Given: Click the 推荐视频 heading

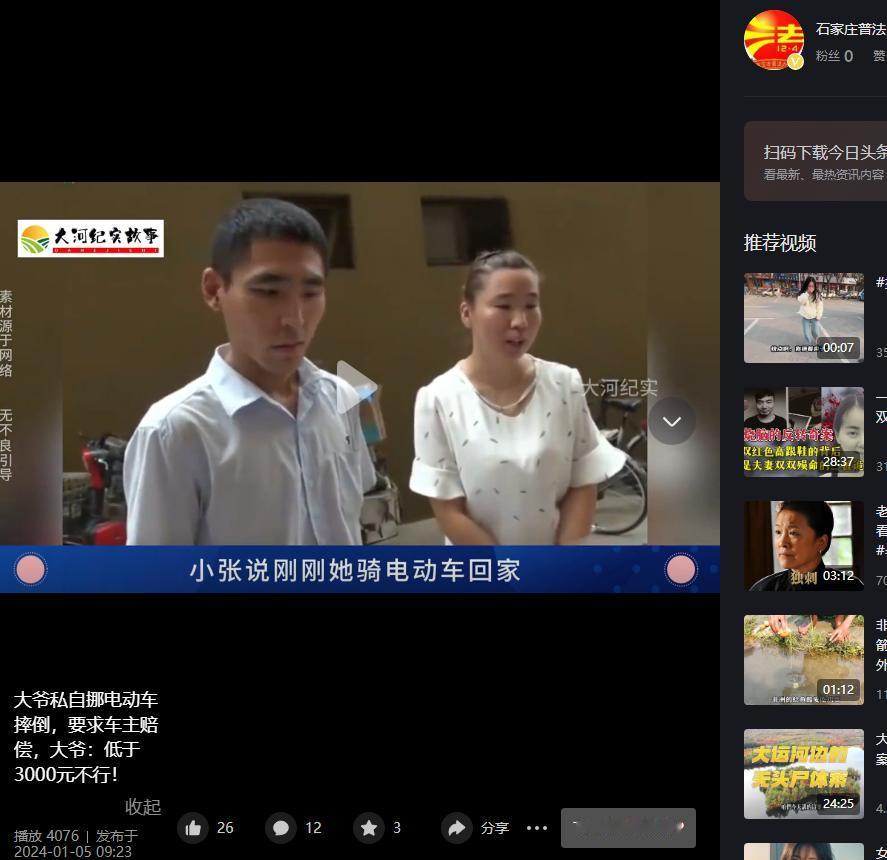Looking at the screenshot, I should click(x=780, y=243).
